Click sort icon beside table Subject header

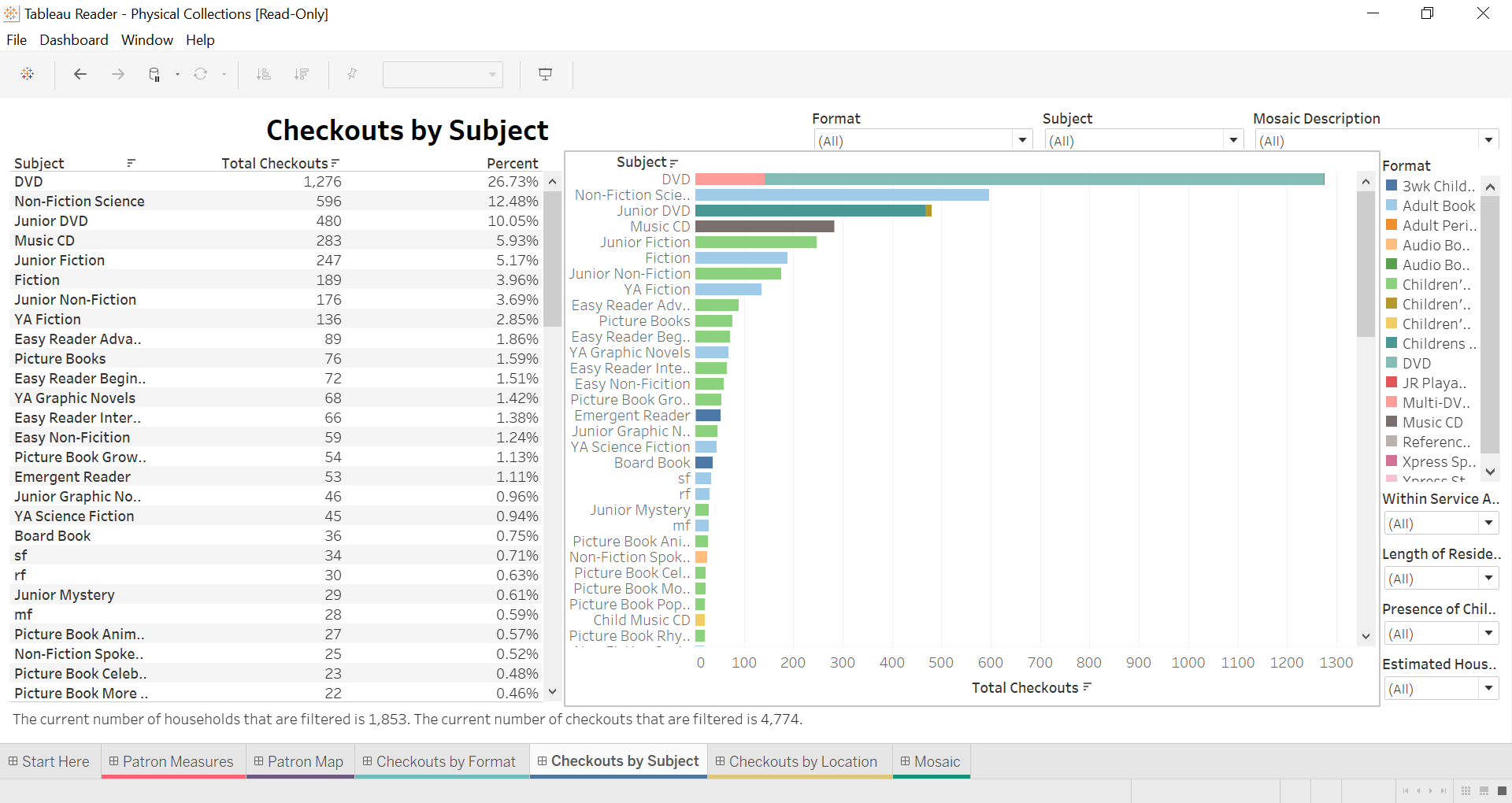coord(132,163)
